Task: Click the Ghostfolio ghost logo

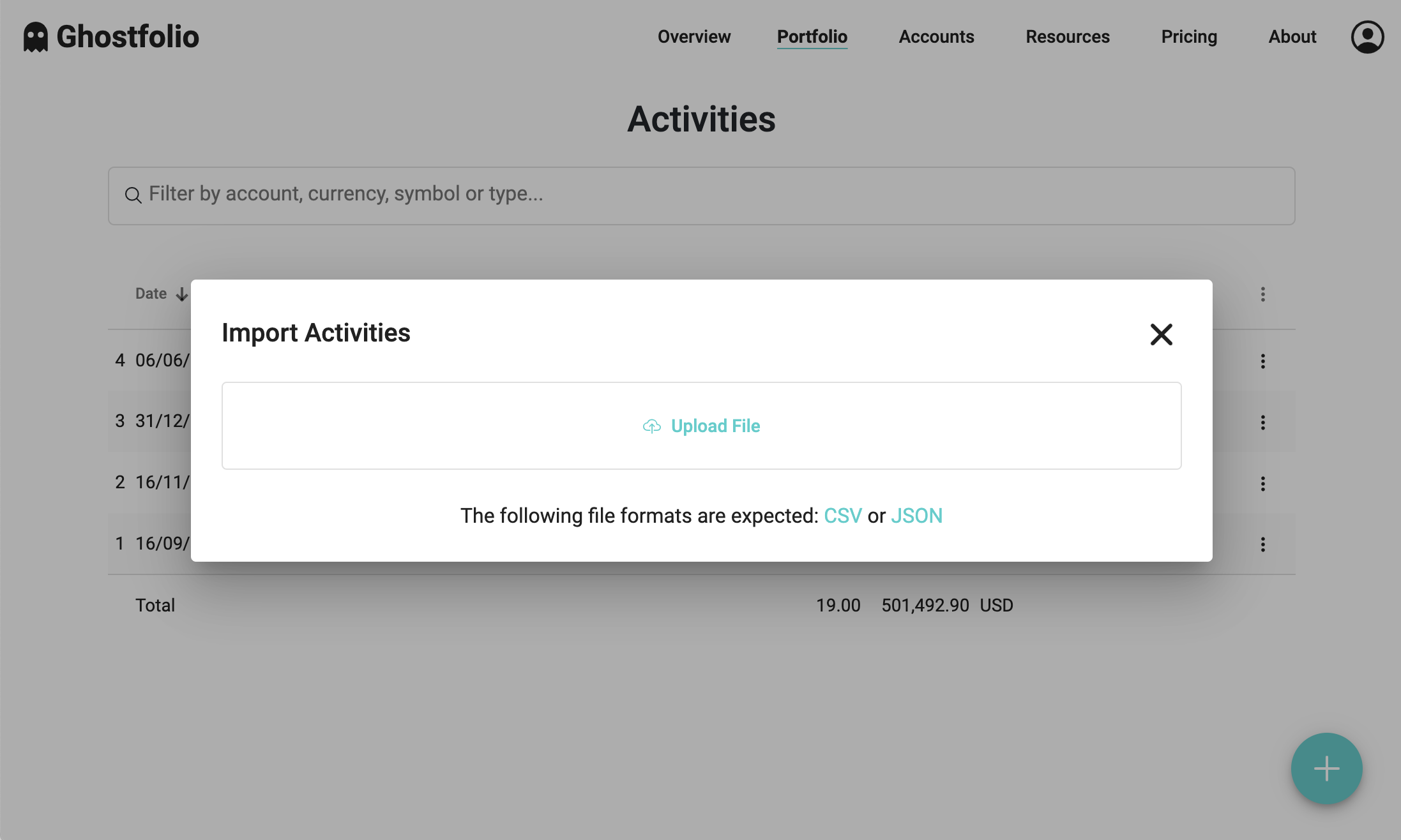Action: click(x=35, y=36)
